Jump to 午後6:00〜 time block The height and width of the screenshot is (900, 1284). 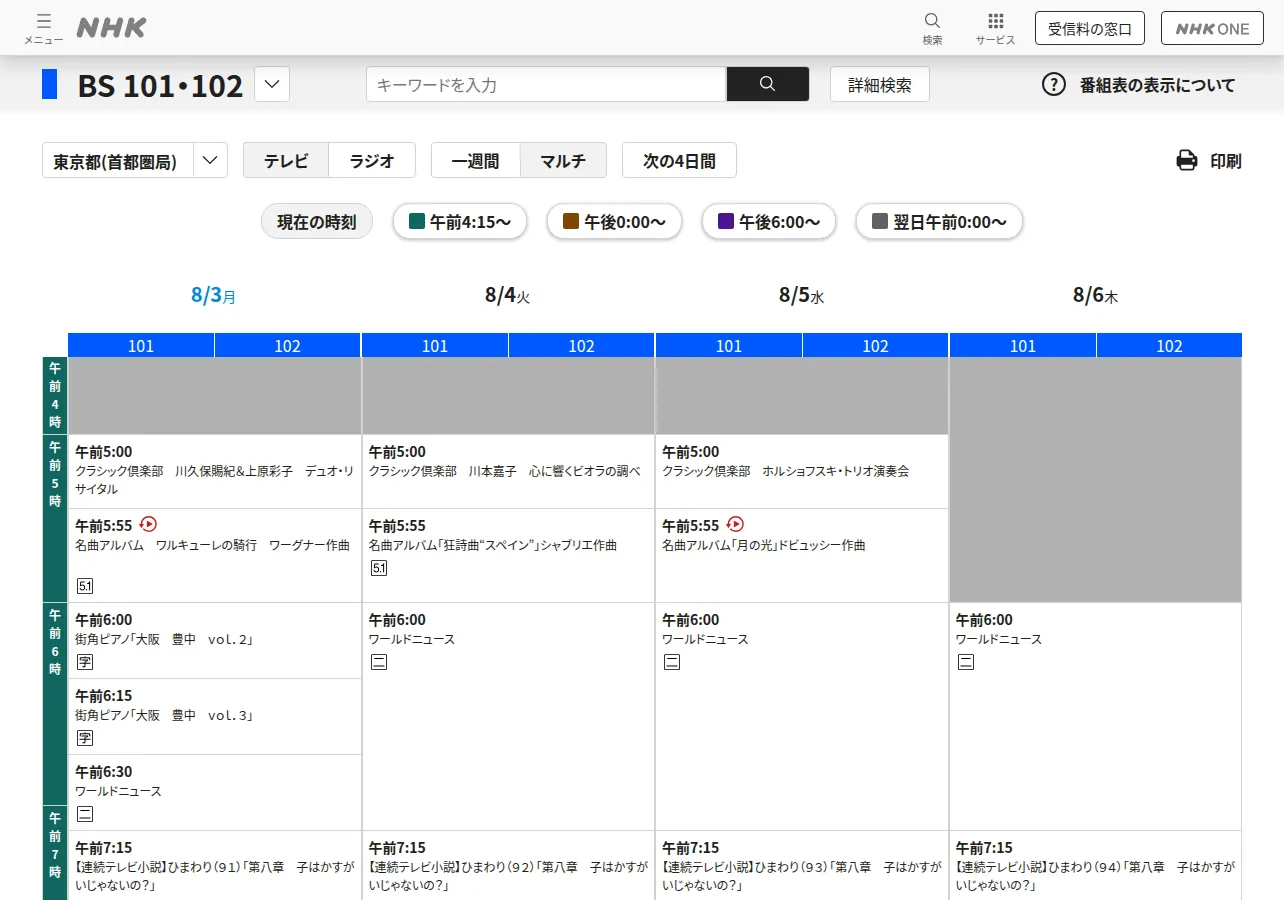pos(769,222)
